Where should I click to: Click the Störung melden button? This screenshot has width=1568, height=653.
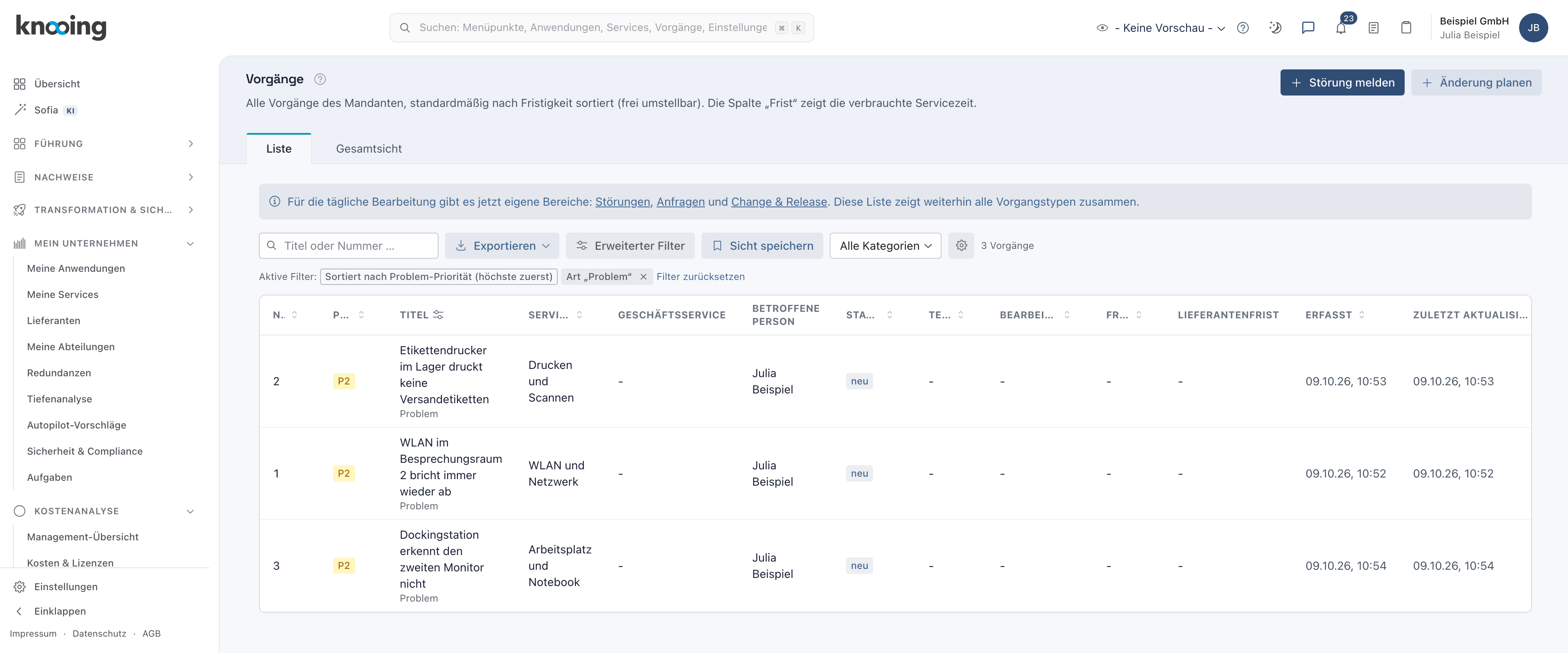[1342, 82]
